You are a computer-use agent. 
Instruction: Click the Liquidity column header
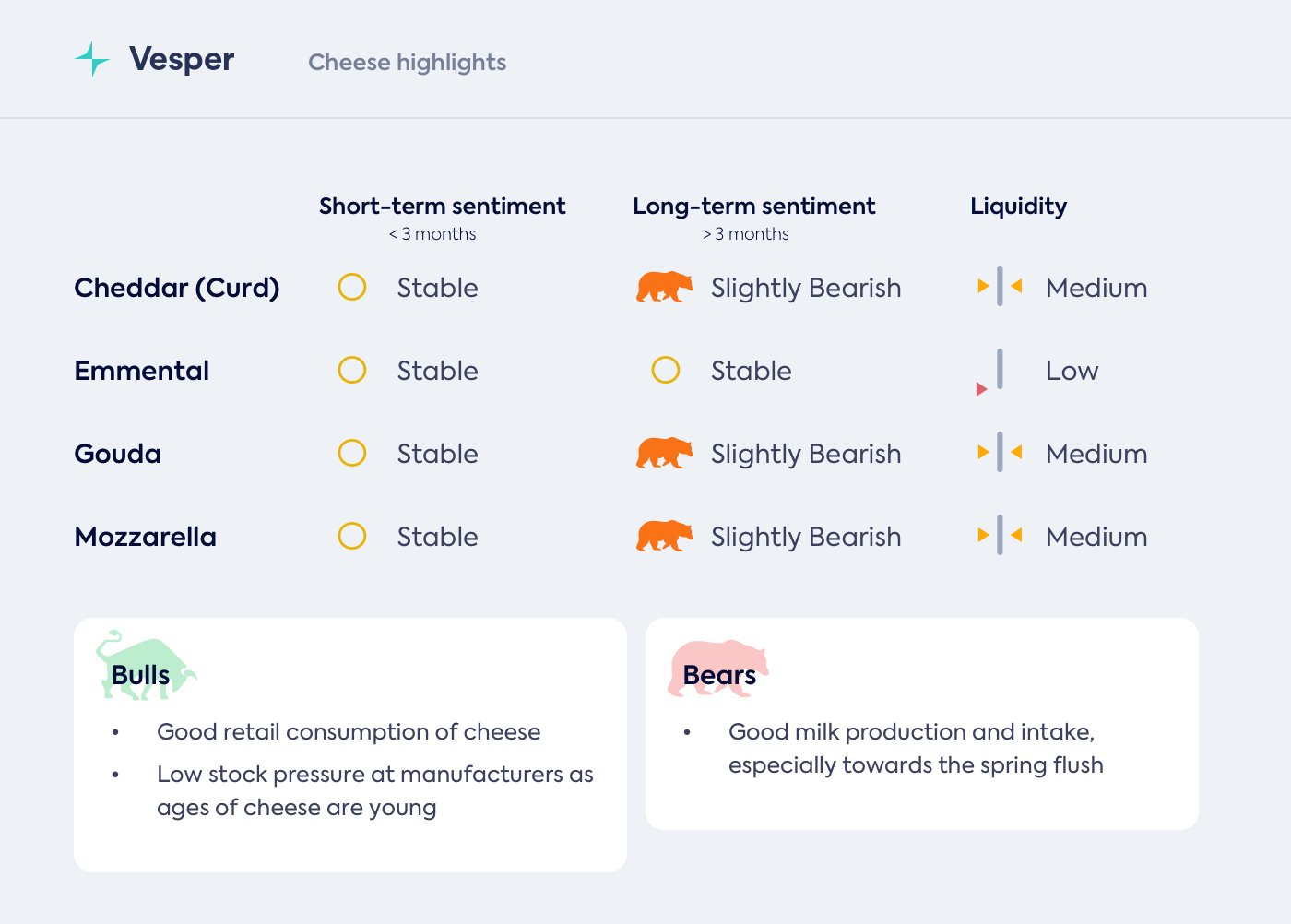pos(1018,207)
